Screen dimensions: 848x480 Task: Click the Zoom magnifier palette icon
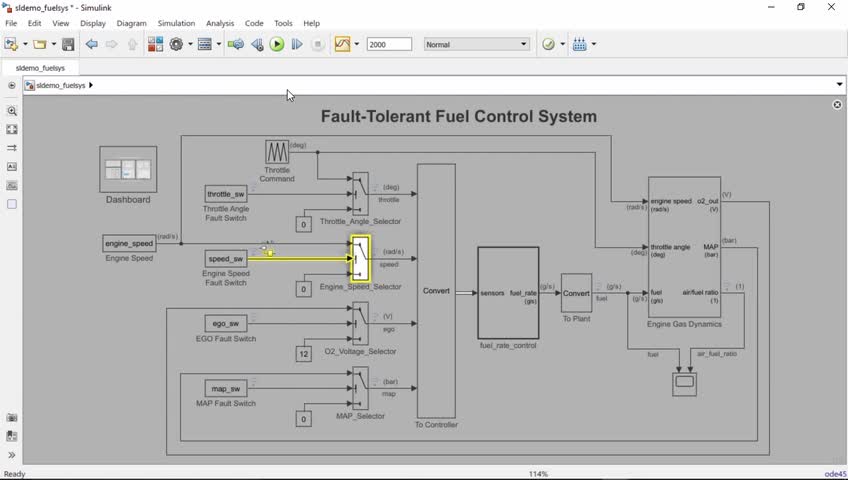[12, 111]
